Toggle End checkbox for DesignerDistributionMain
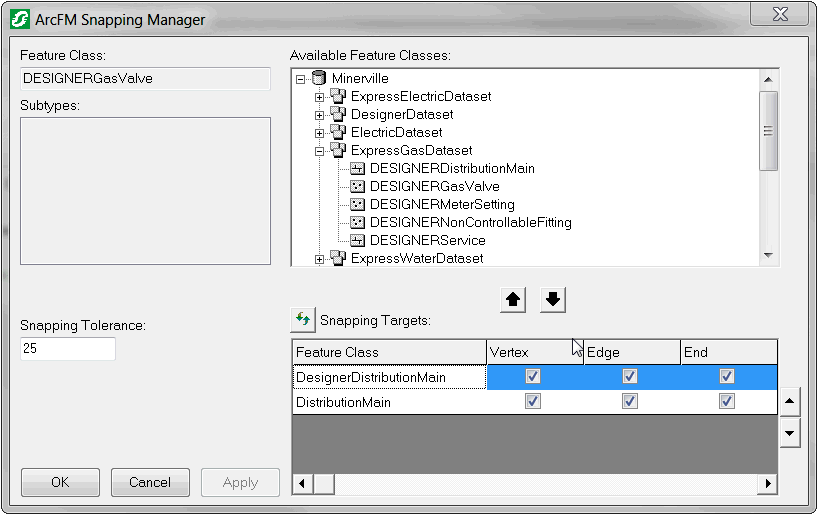 tap(727, 376)
